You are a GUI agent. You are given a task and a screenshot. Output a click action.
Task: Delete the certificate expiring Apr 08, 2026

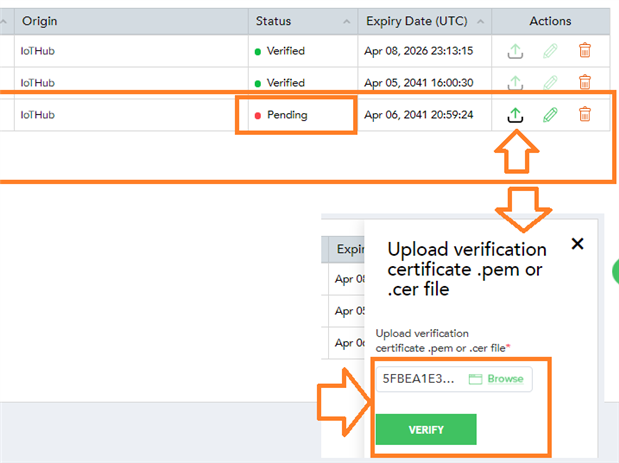(x=585, y=51)
